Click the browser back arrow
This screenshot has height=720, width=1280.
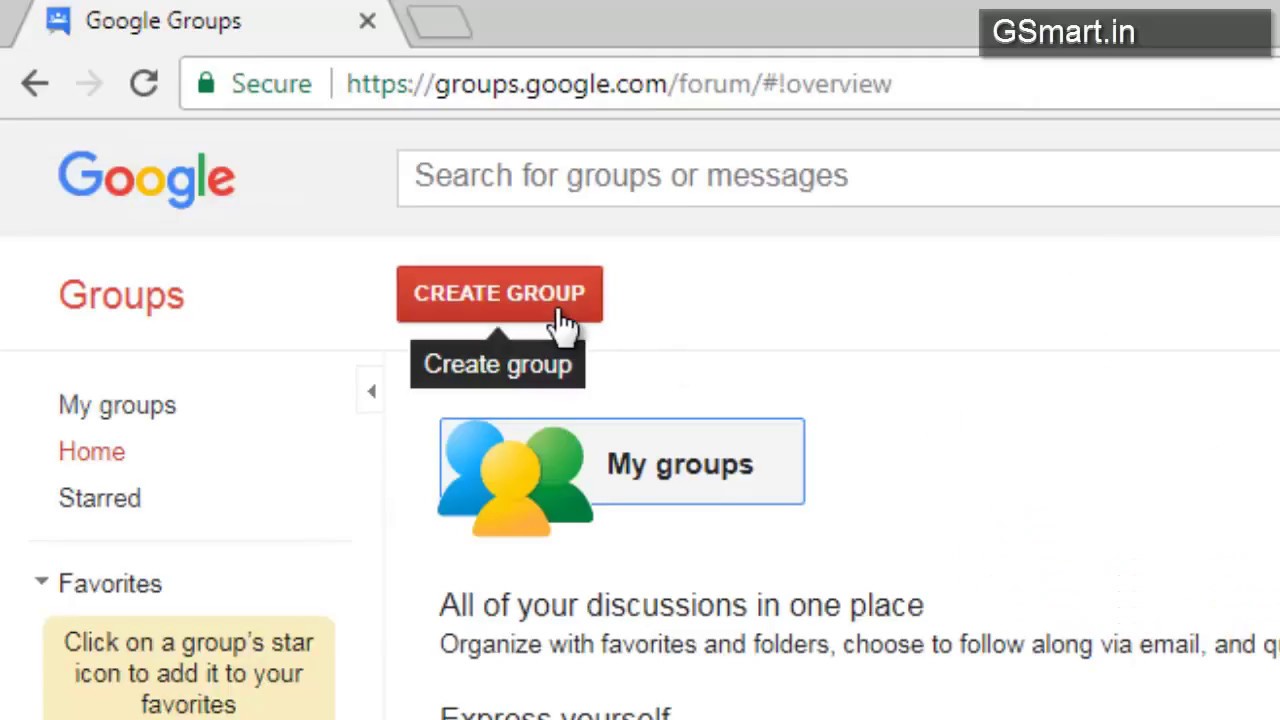(35, 84)
